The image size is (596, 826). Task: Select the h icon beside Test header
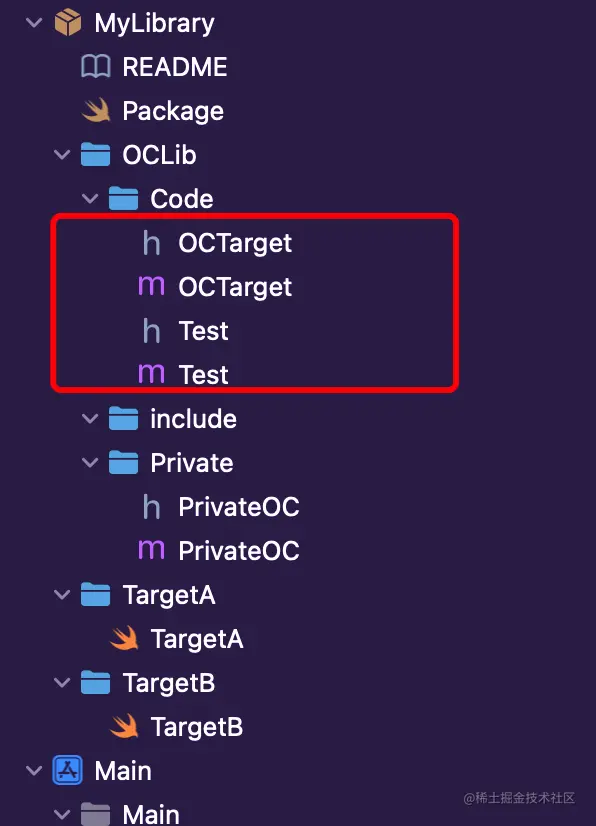152,330
